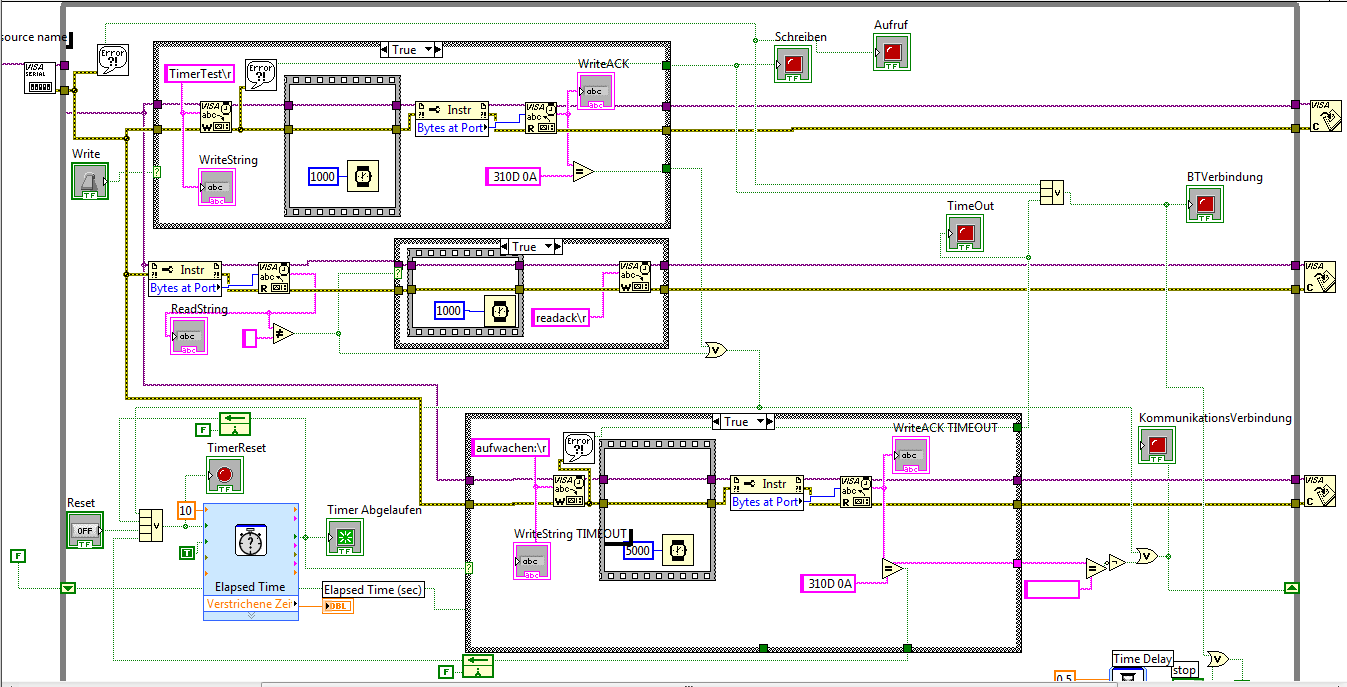The image size is (1347, 687).
Task: Click the BTVerbindung indicator terminal
Action: 1205,204
